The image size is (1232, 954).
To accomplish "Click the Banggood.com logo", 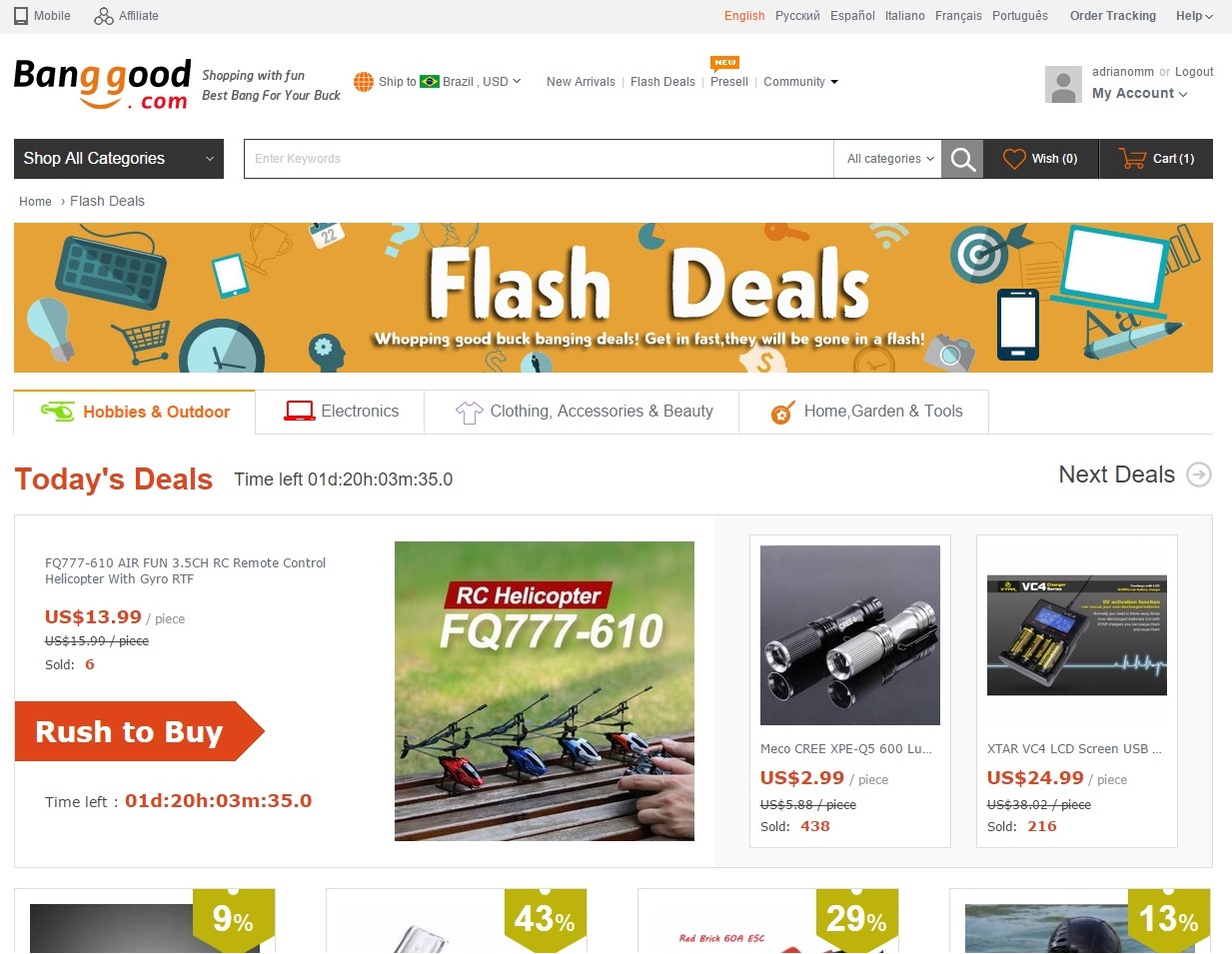I will [102, 85].
